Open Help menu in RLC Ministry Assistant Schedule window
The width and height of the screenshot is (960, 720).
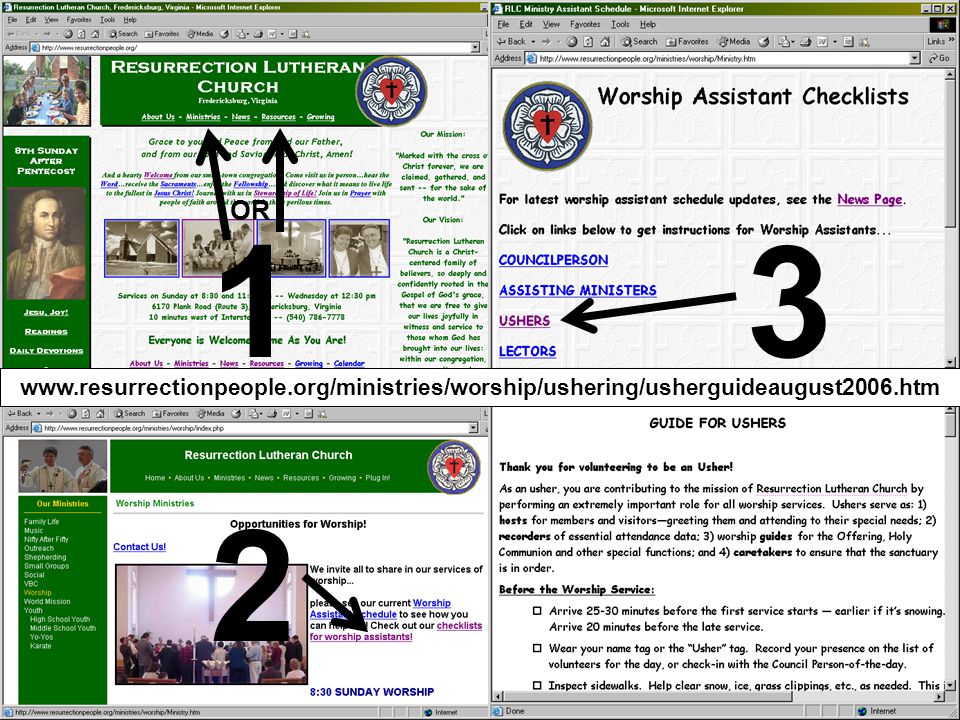(648, 24)
